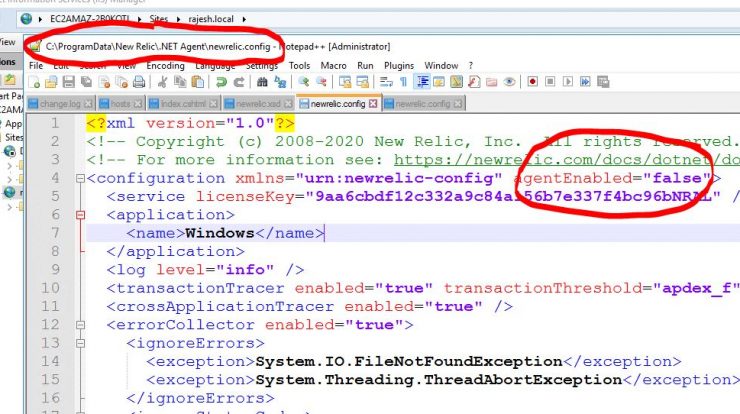Click the Close All toolbar icon

pos(122,82)
